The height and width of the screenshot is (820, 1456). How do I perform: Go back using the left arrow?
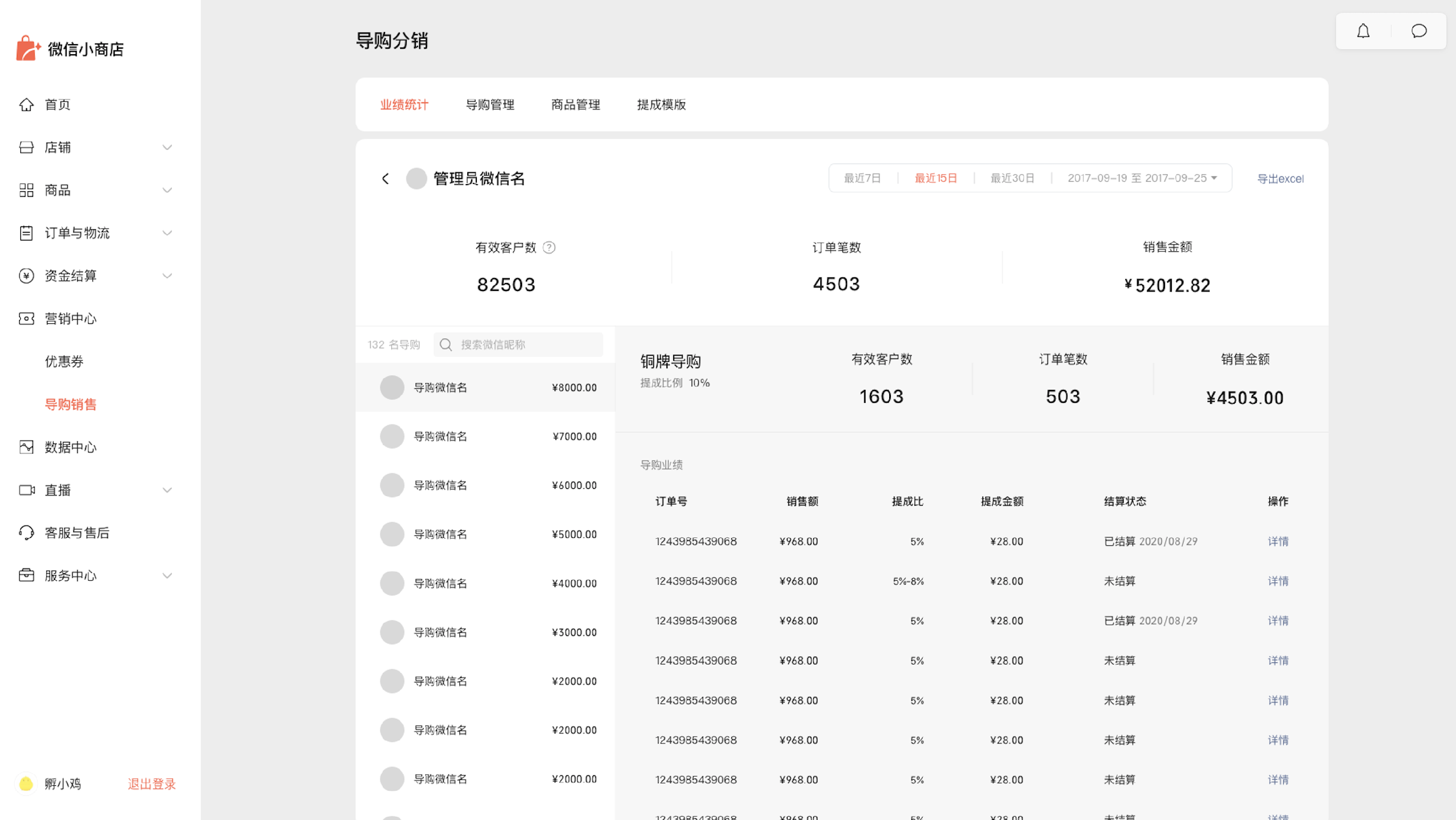386,178
